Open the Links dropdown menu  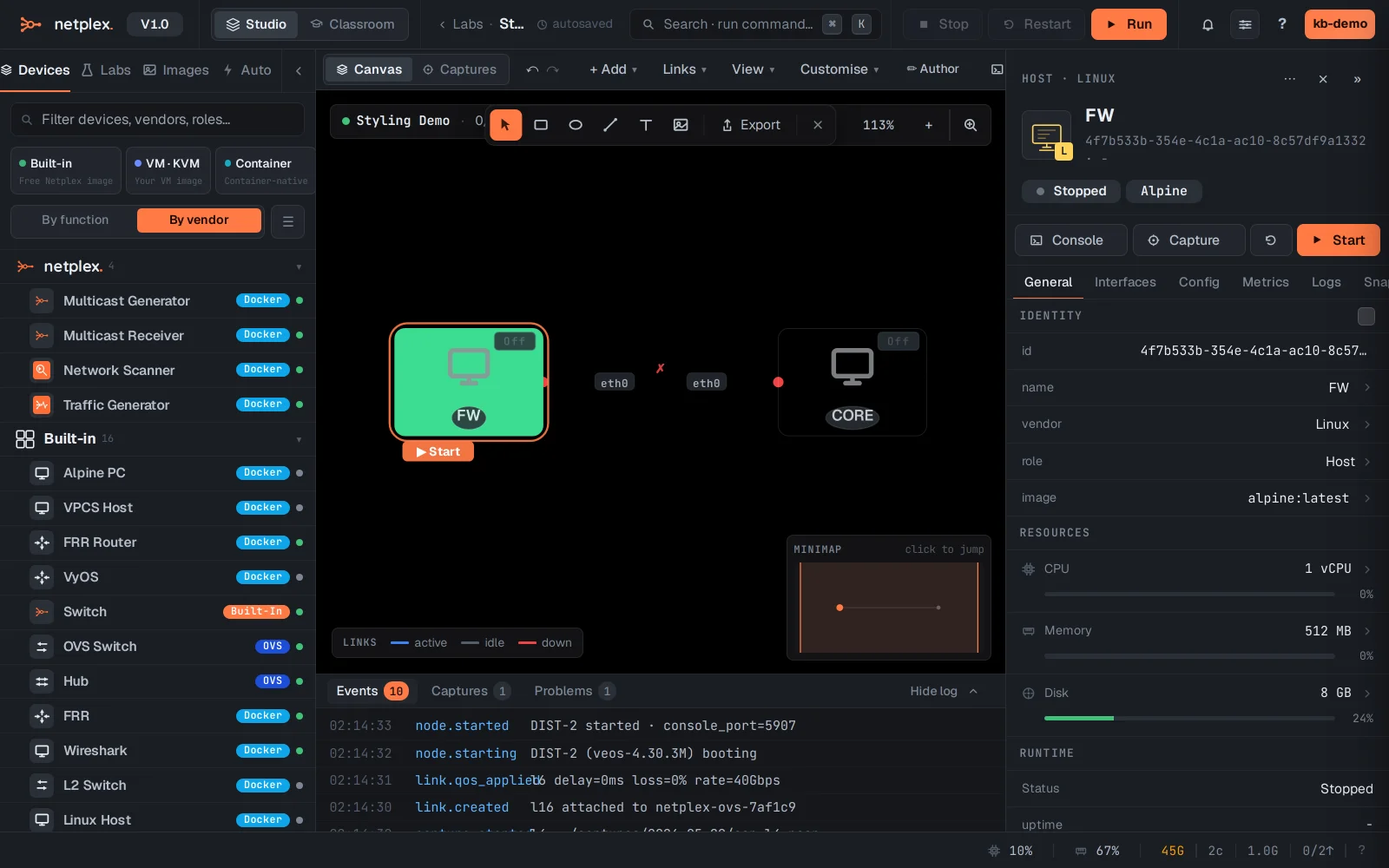point(684,69)
